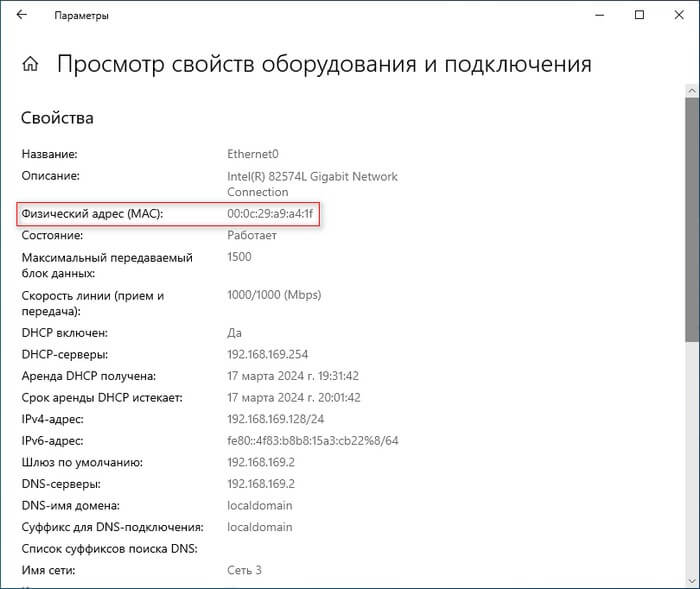
Task: Go back with the arrow icon
Action: coord(21,15)
